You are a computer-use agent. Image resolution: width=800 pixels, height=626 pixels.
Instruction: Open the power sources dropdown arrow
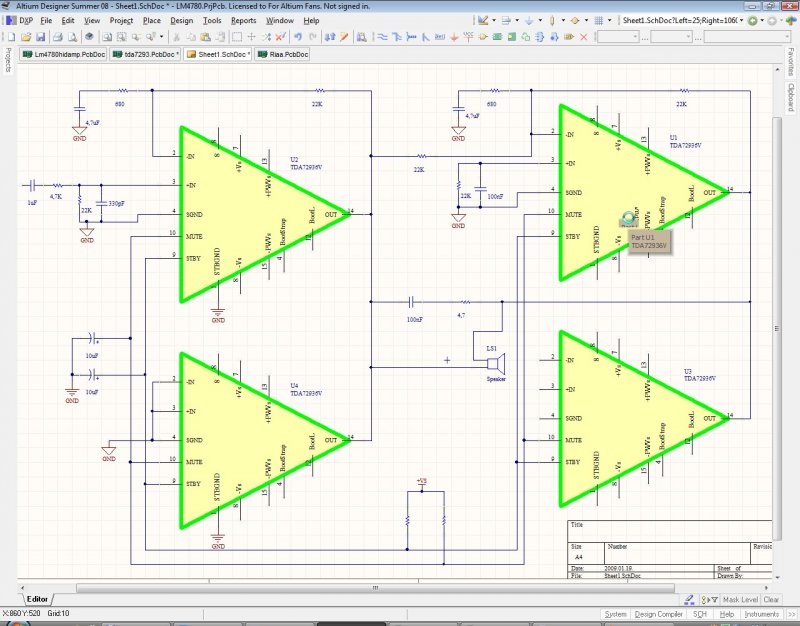click(x=540, y=20)
